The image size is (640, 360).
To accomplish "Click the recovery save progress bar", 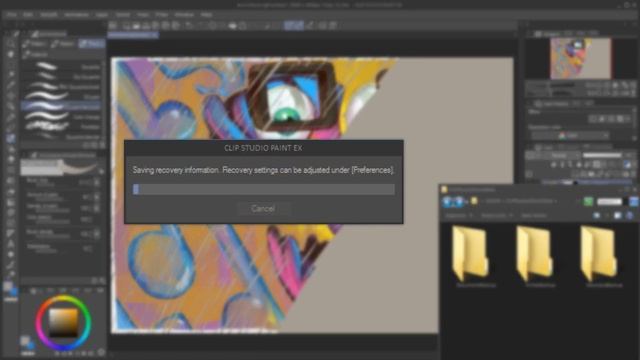I will [x=264, y=189].
